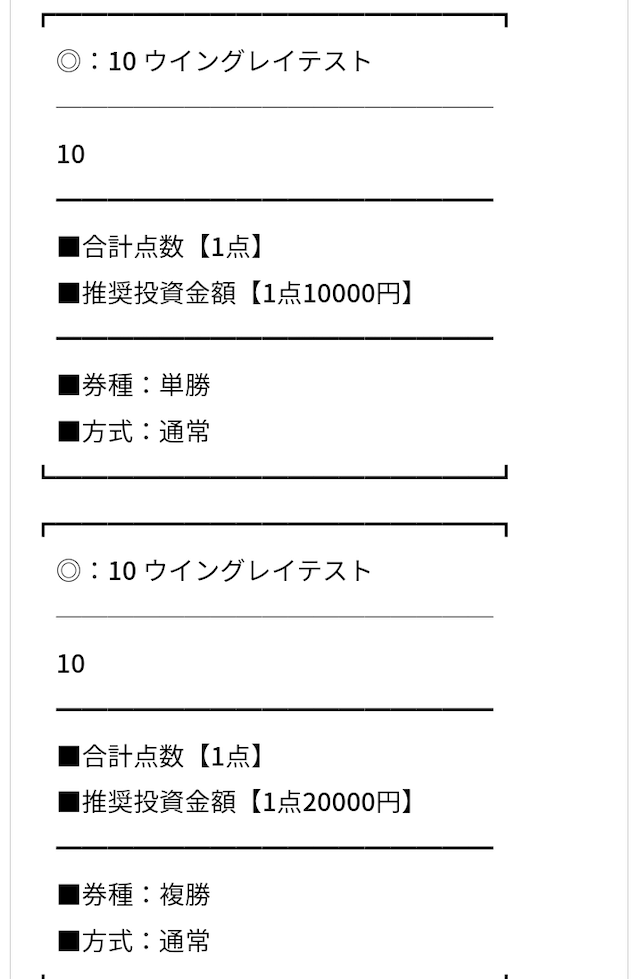The height and width of the screenshot is (979, 640).
Task: Click the standalone number 10 in 単勝 card
Action: [71, 155]
